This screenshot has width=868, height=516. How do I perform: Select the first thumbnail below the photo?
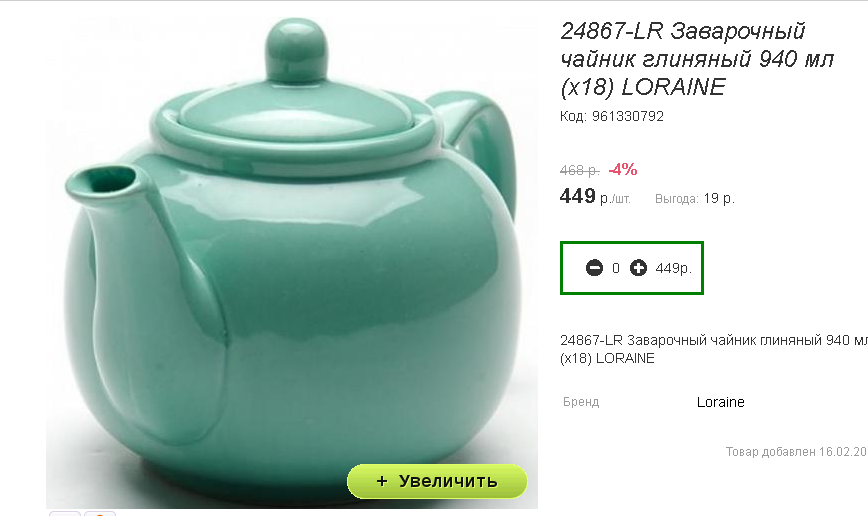[x=65, y=513]
